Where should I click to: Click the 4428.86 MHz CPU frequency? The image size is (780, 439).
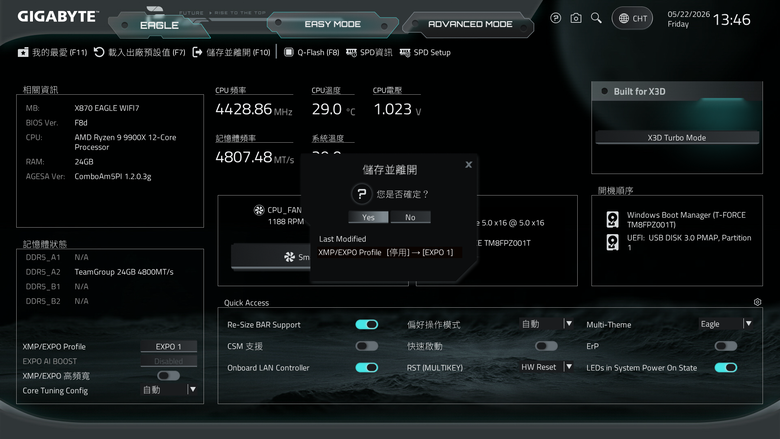[x=254, y=109]
